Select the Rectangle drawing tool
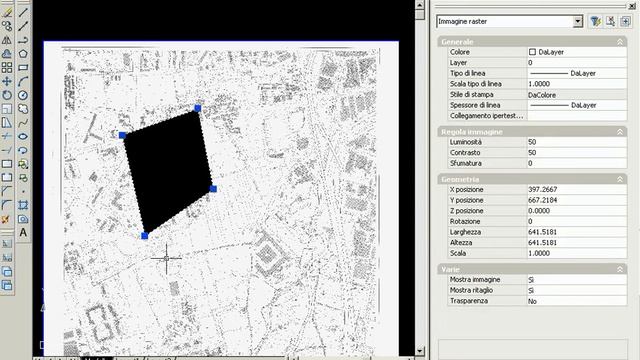The width and height of the screenshot is (640, 360). click(23, 67)
